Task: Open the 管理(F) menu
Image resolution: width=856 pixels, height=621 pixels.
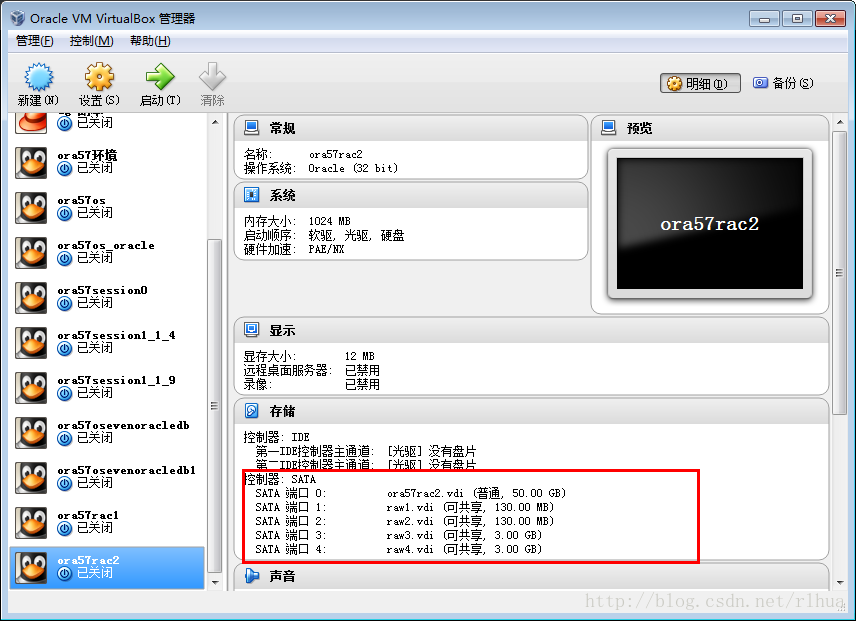Action: click(x=34, y=41)
